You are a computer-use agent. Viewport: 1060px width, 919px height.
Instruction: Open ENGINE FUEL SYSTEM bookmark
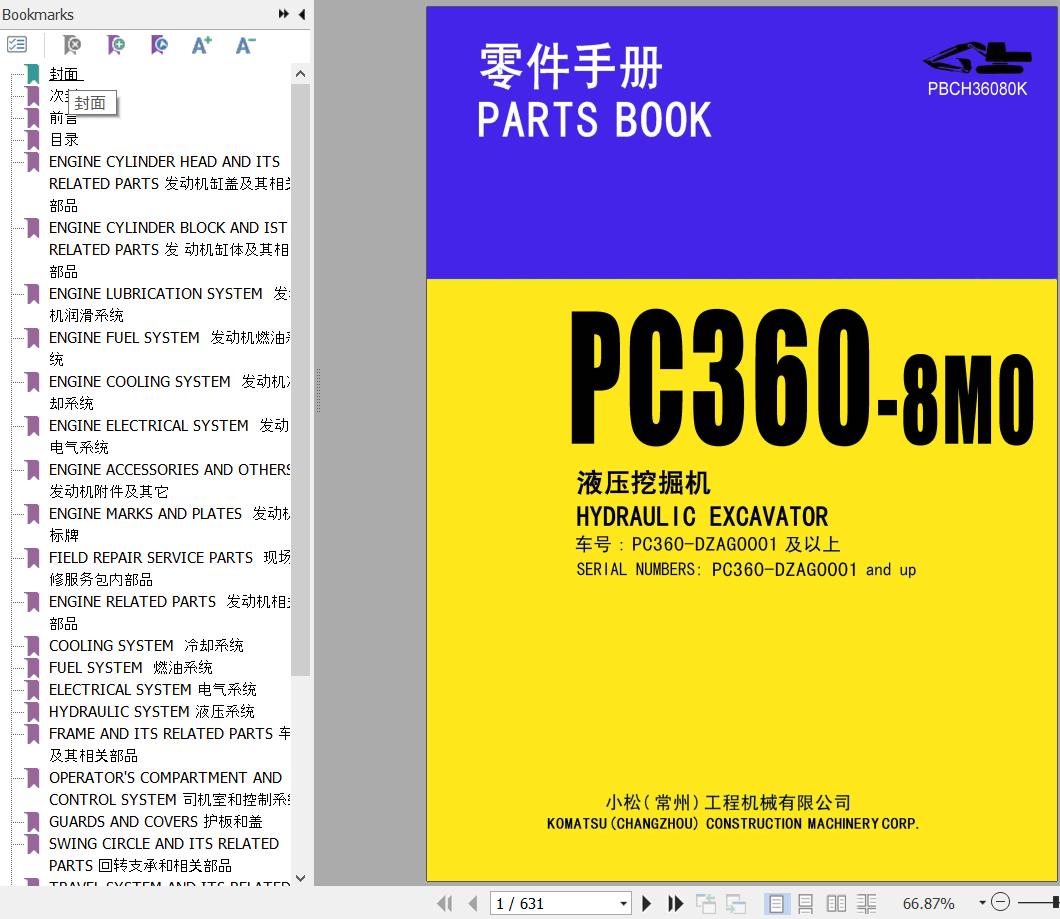point(169,348)
